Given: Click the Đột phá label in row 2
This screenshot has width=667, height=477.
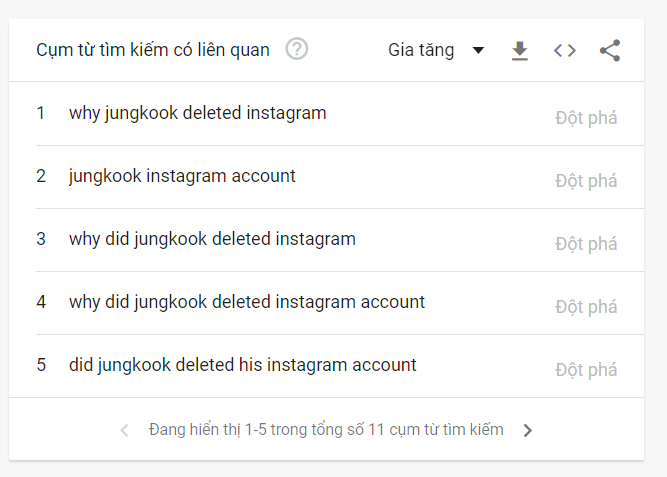Looking at the screenshot, I should point(586,181).
